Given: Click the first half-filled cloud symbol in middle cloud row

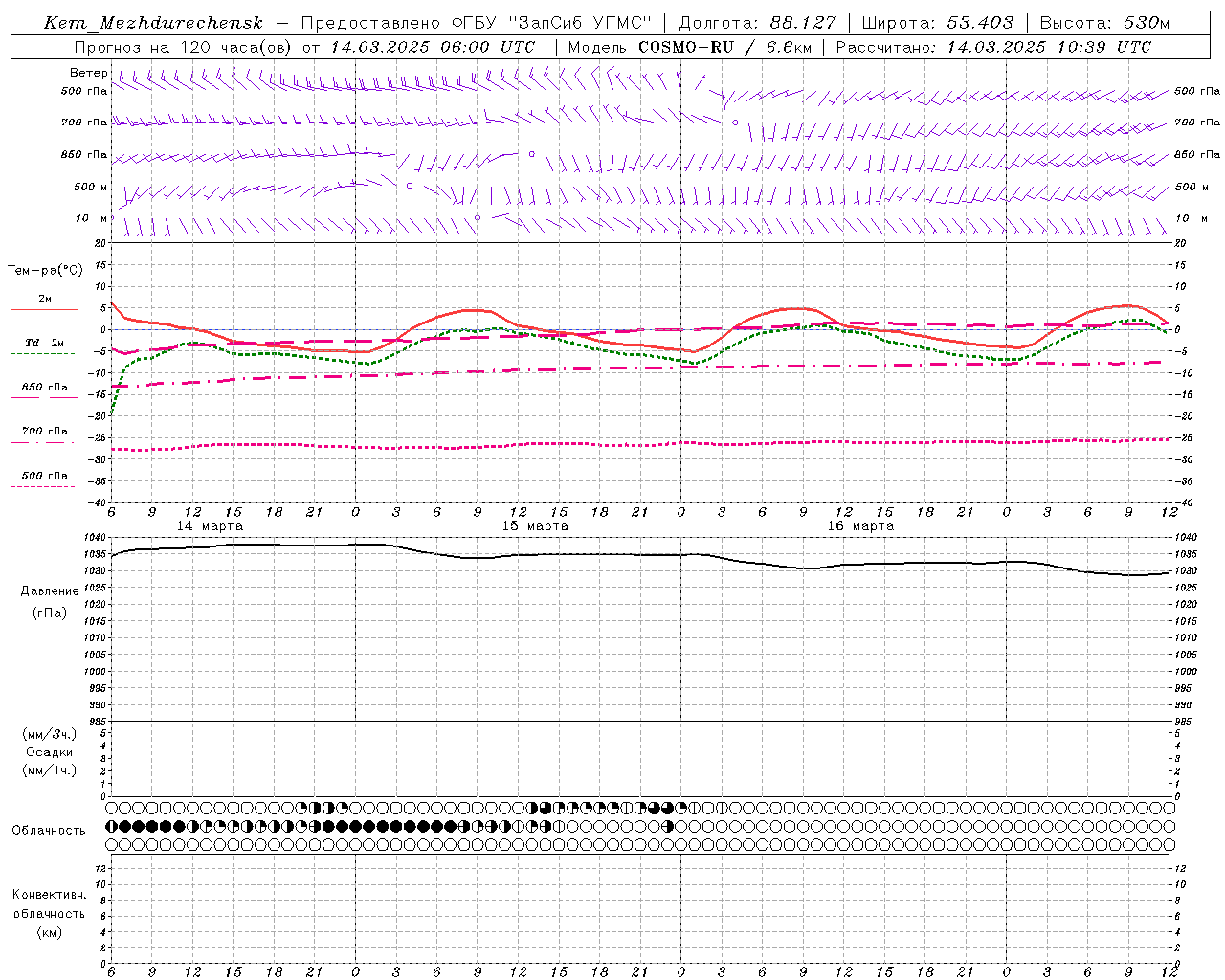Looking at the screenshot, I should click(x=111, y=826).
